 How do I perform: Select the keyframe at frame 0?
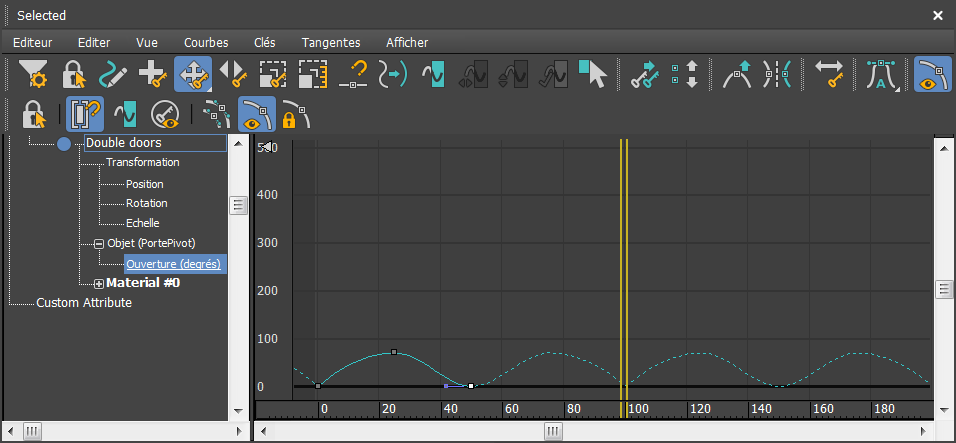pyautogui.click(x=318, y=386)
